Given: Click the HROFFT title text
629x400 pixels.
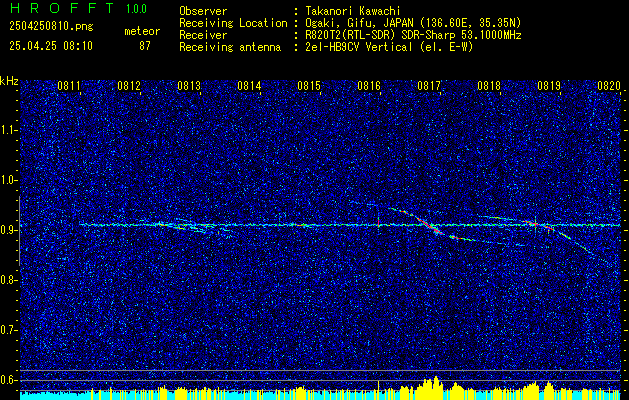Looking at the screenshot, I should click(x=61, y=8).
